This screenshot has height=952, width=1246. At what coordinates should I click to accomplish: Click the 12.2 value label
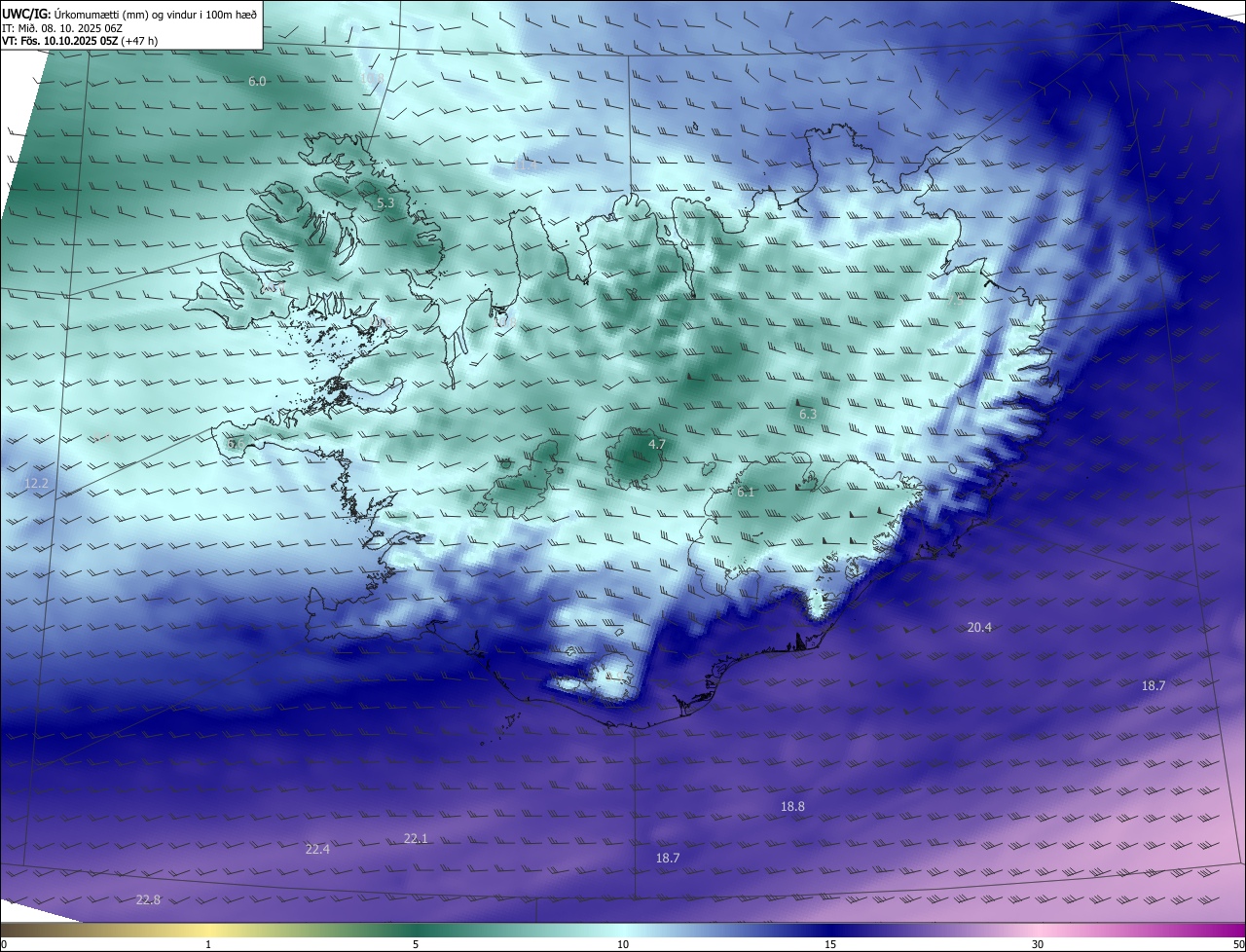tap(36, 483)
